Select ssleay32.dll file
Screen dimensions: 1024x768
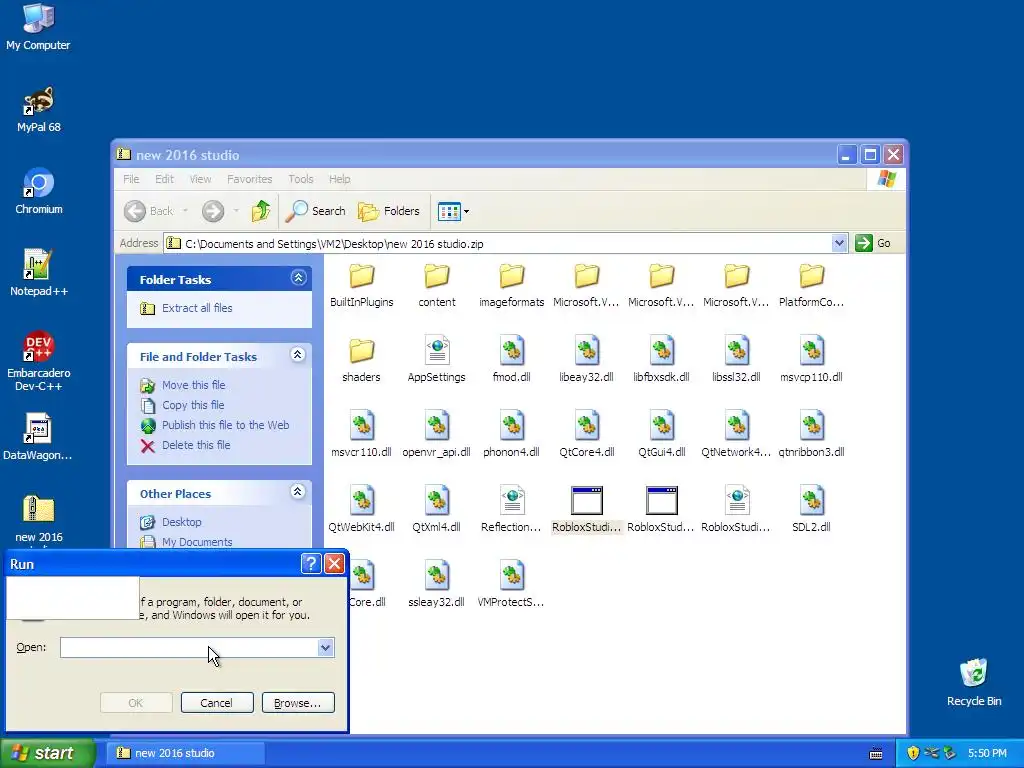click(x=436, y=586)
